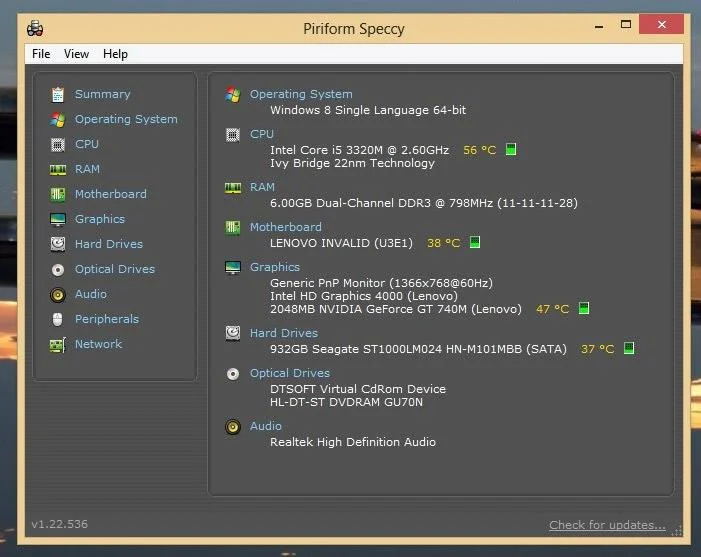Click the Audio speaker icon in summary panel
The height and width of the screenshot is (557, 701).
pyautogui.click(x=233, y=427)
